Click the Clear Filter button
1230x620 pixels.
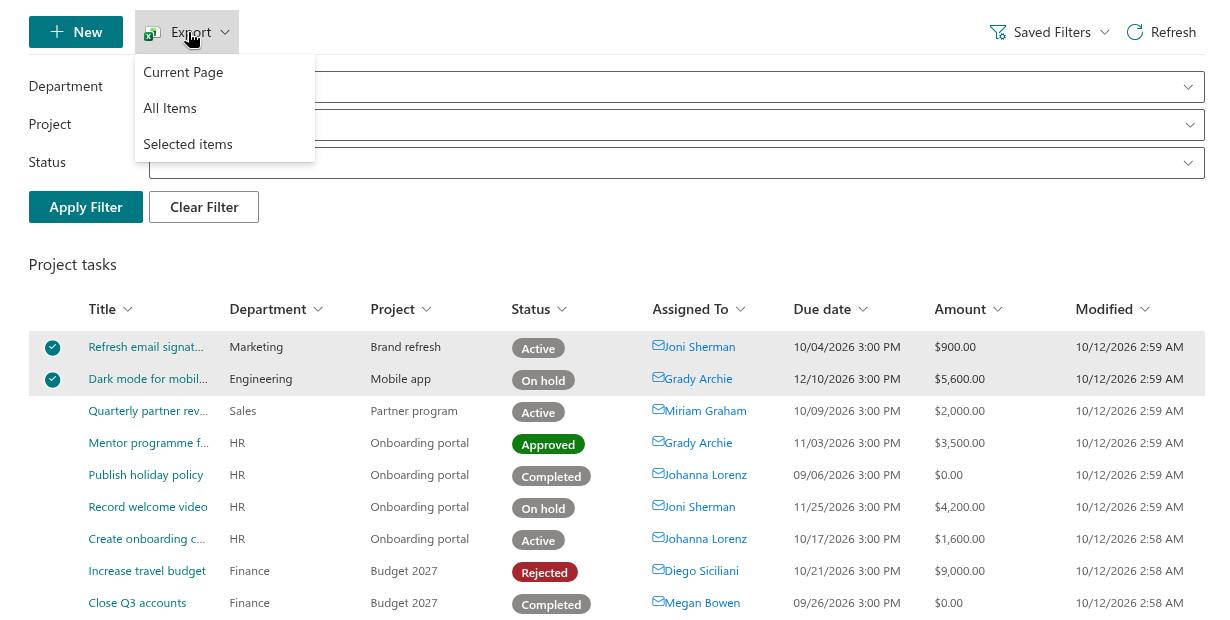click(204, 207)
